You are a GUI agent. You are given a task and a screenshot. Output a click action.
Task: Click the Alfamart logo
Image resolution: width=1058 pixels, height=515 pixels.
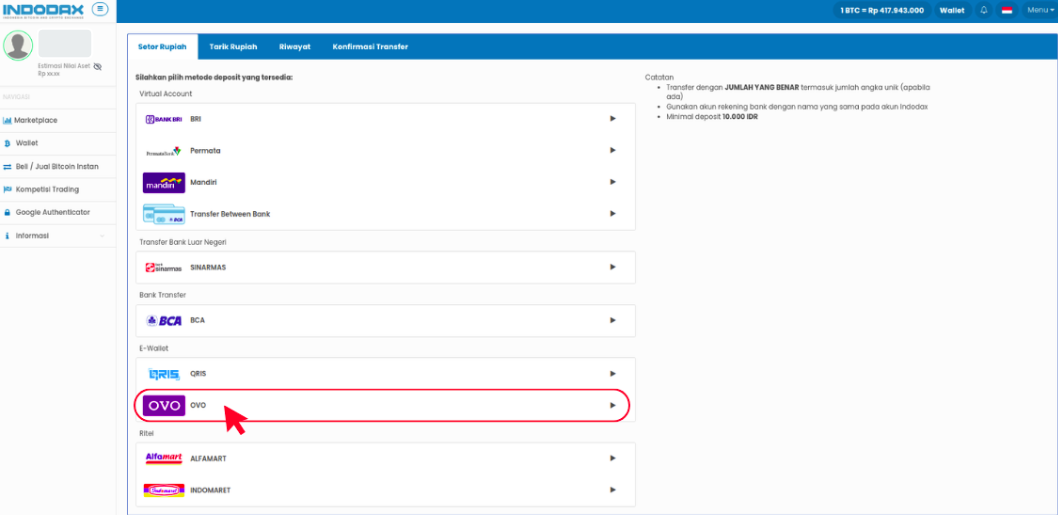(164, 458)
